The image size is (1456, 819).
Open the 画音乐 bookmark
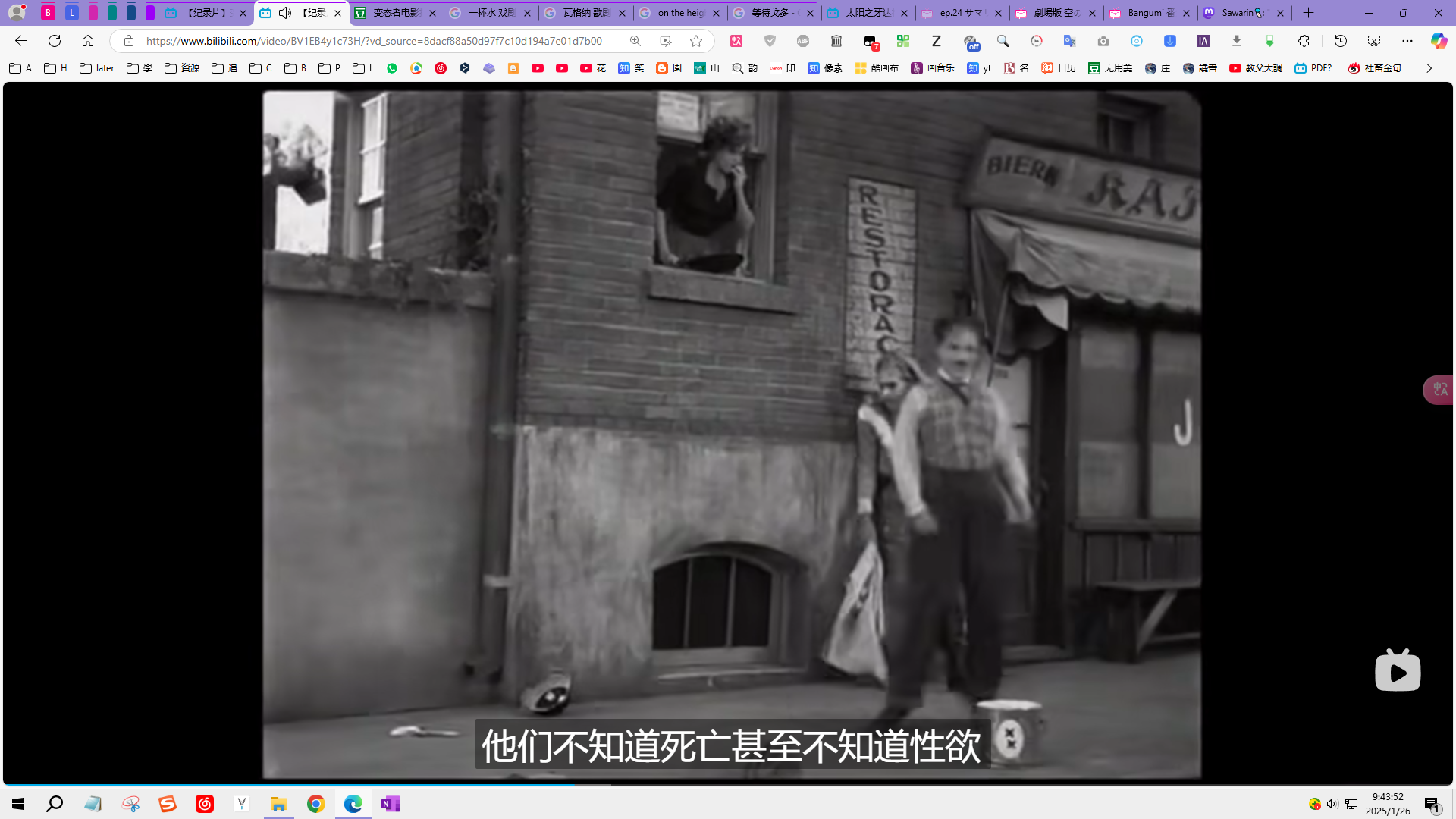point(933,68)
